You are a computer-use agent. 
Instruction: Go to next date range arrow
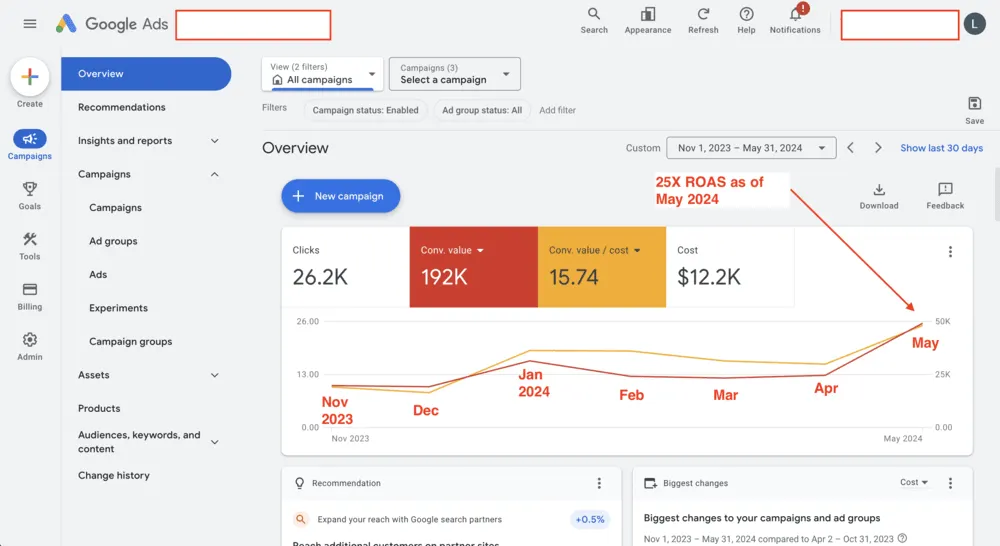click(878, 147)
